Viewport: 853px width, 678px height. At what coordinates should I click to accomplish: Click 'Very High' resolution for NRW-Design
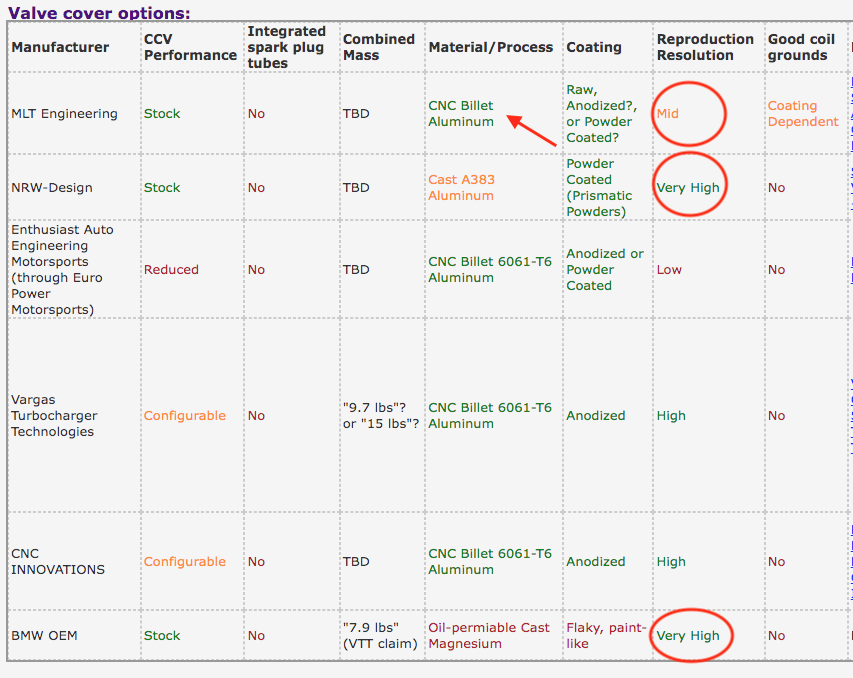tap(688, 188)
